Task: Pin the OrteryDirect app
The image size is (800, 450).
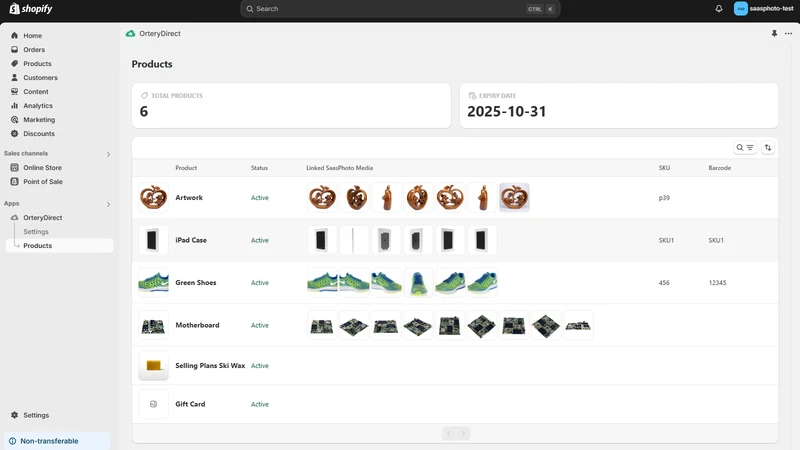Action: coord(774,34)
